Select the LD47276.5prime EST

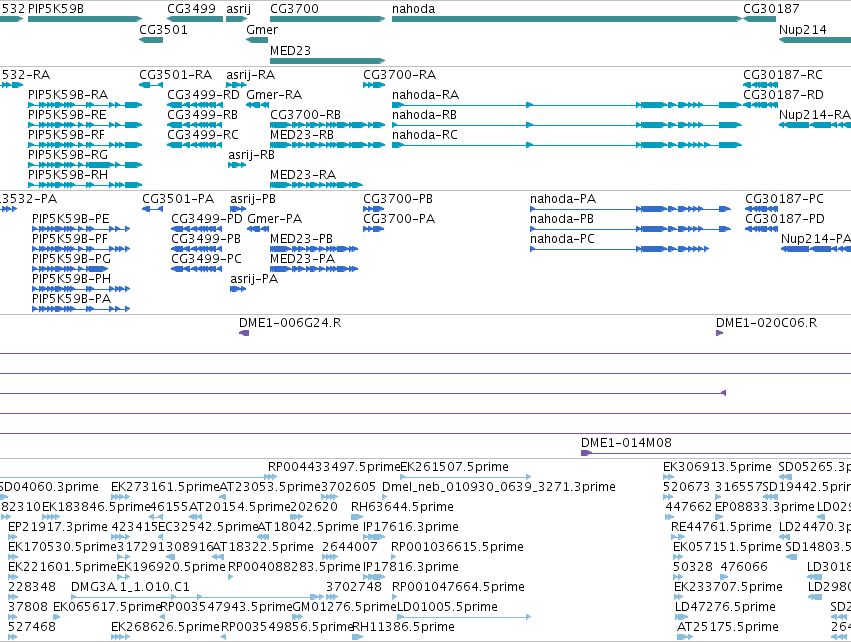tap(682, 616)
